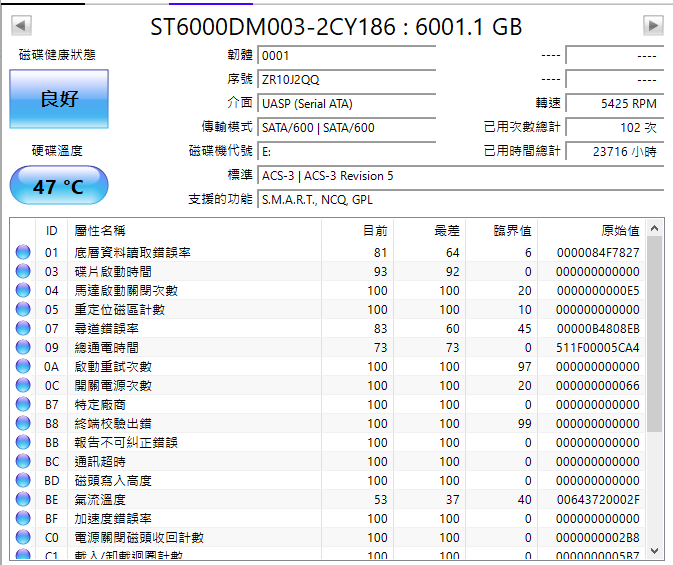This screenshot has height=565, width=673.
Task: Select the status orb for attribute 04
Action: point(23,290)
